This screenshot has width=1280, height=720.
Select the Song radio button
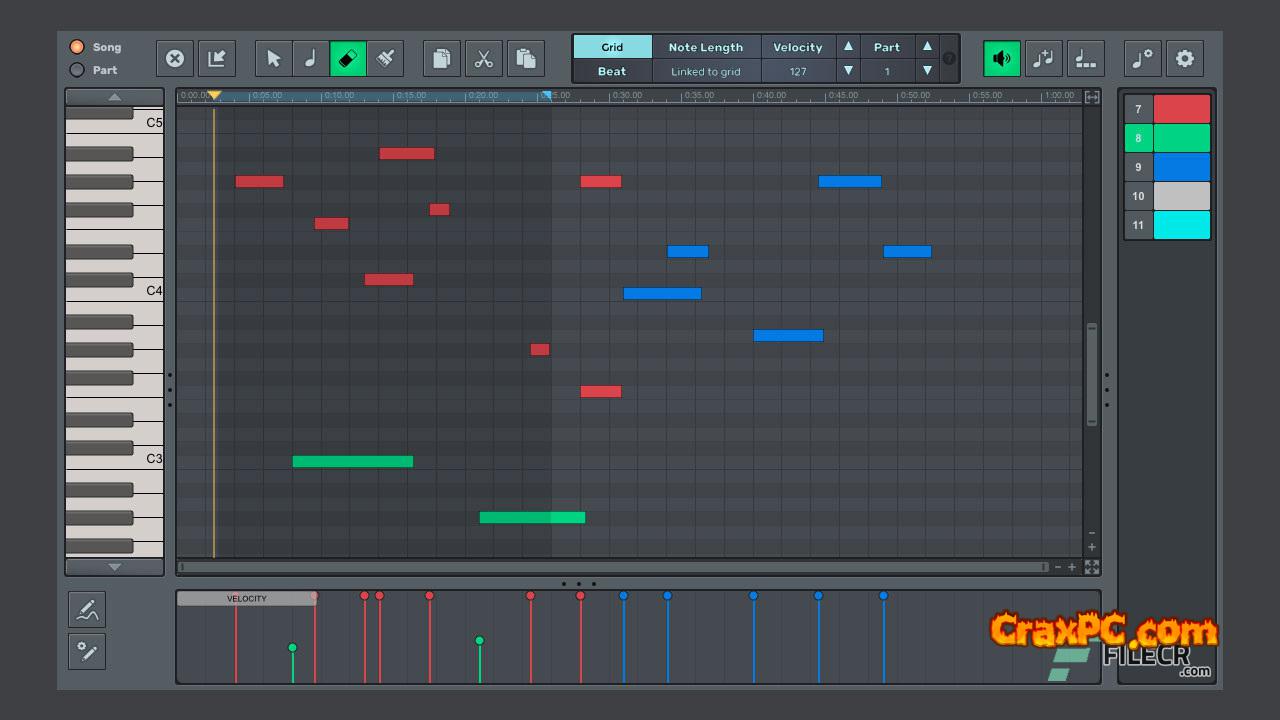tap(77, 47)
